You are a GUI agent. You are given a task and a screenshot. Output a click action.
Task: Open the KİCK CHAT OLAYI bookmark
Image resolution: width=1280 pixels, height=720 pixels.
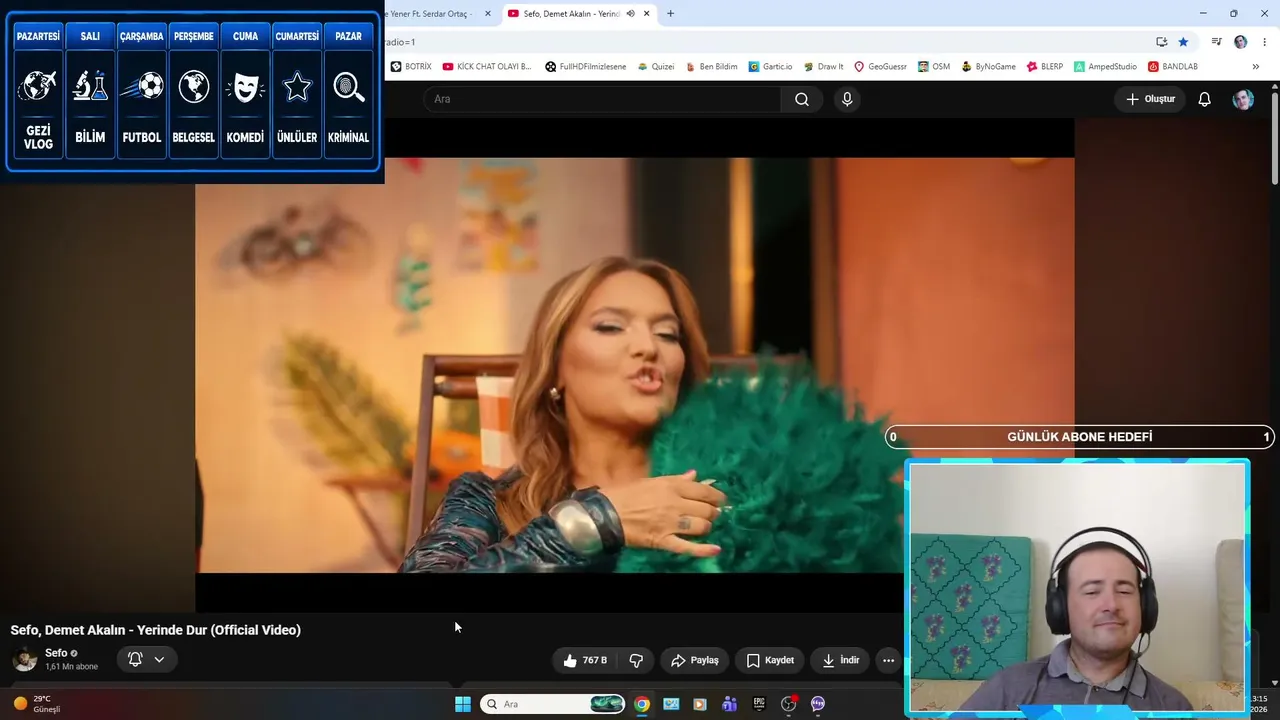(x=487, y=67)
